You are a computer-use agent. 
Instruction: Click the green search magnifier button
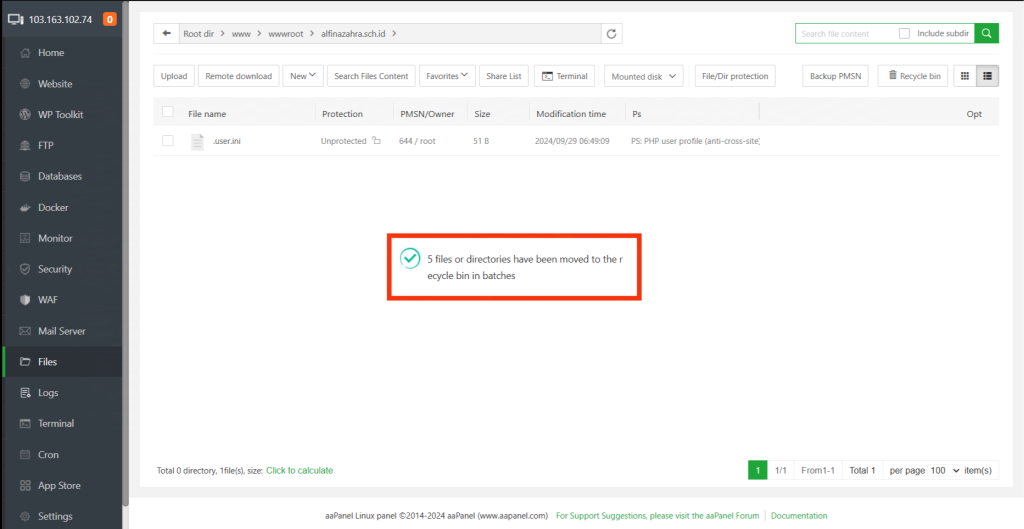tap(986, 33)
